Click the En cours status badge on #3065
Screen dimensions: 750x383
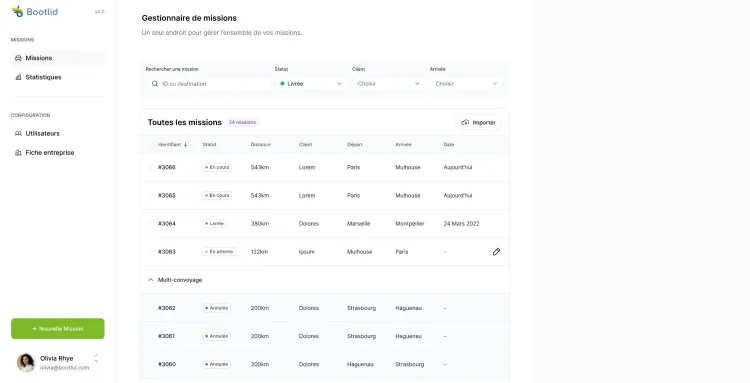tap(217, 196)
